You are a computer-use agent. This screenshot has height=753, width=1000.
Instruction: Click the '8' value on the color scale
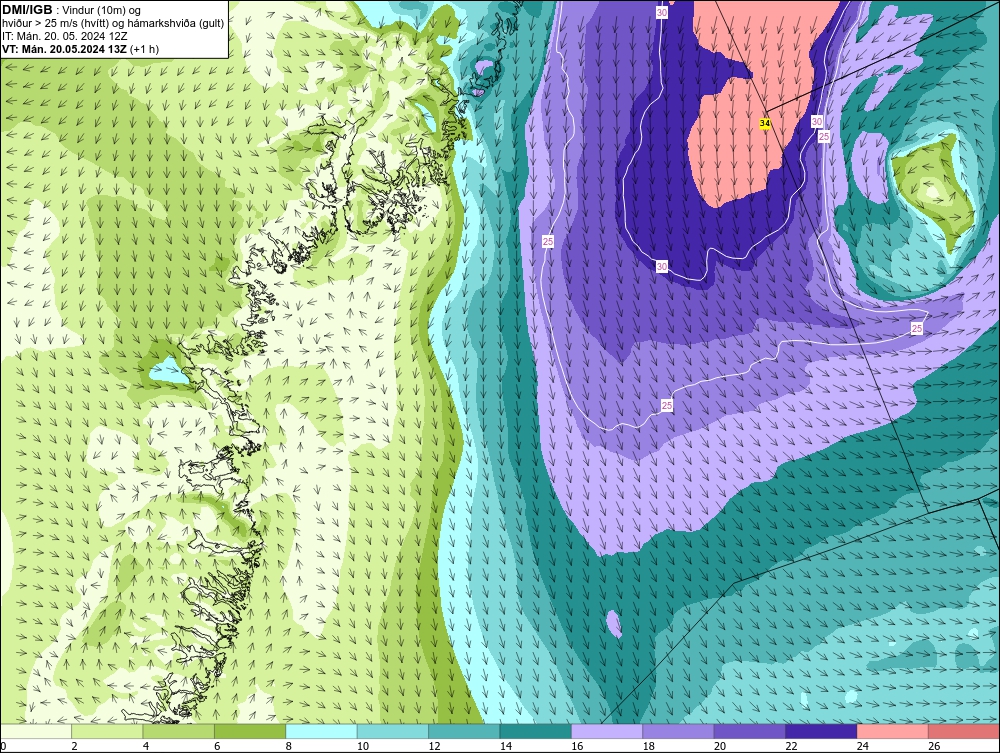tap(289, 746)
